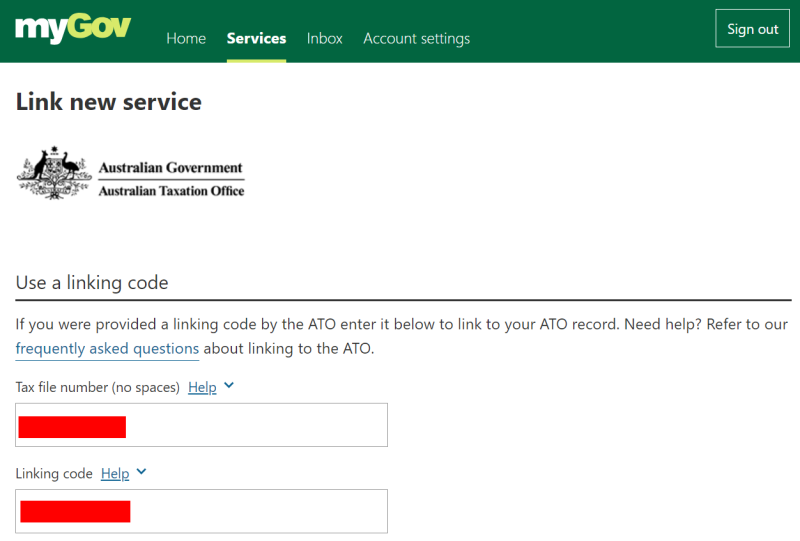
Task: Click the 'Use a linking code' heading
Action: [92, 283]
